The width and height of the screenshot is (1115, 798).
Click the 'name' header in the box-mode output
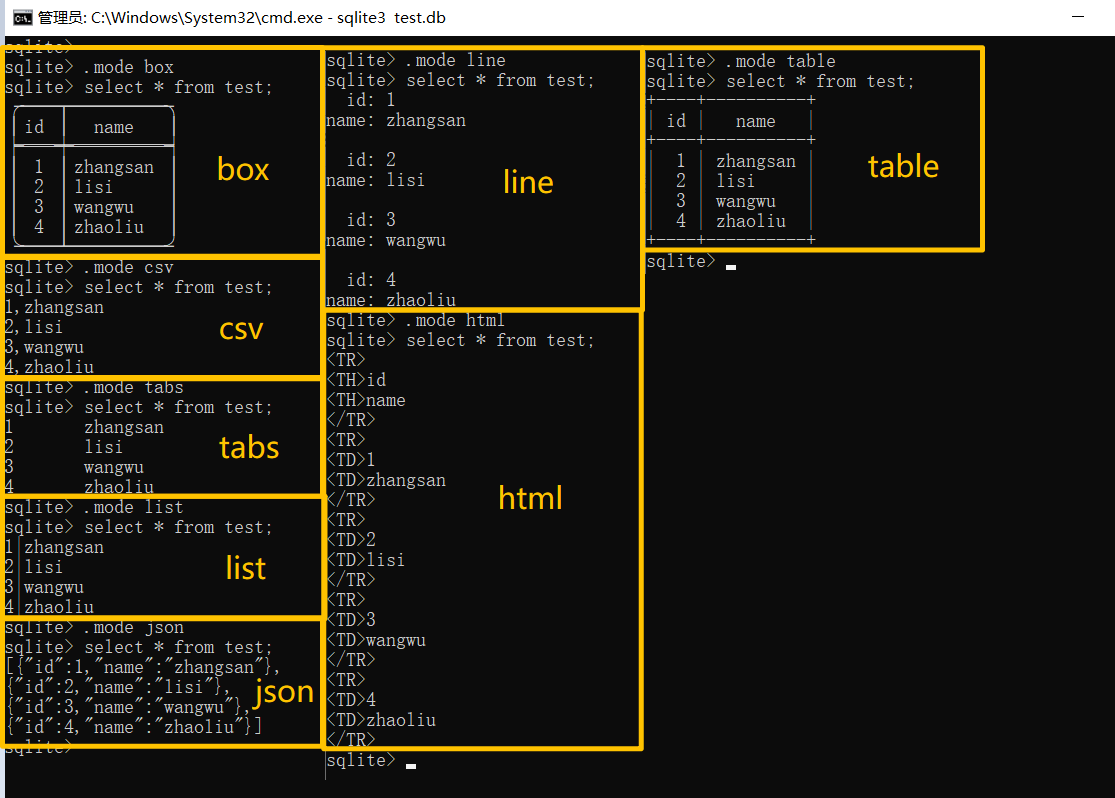114,127
